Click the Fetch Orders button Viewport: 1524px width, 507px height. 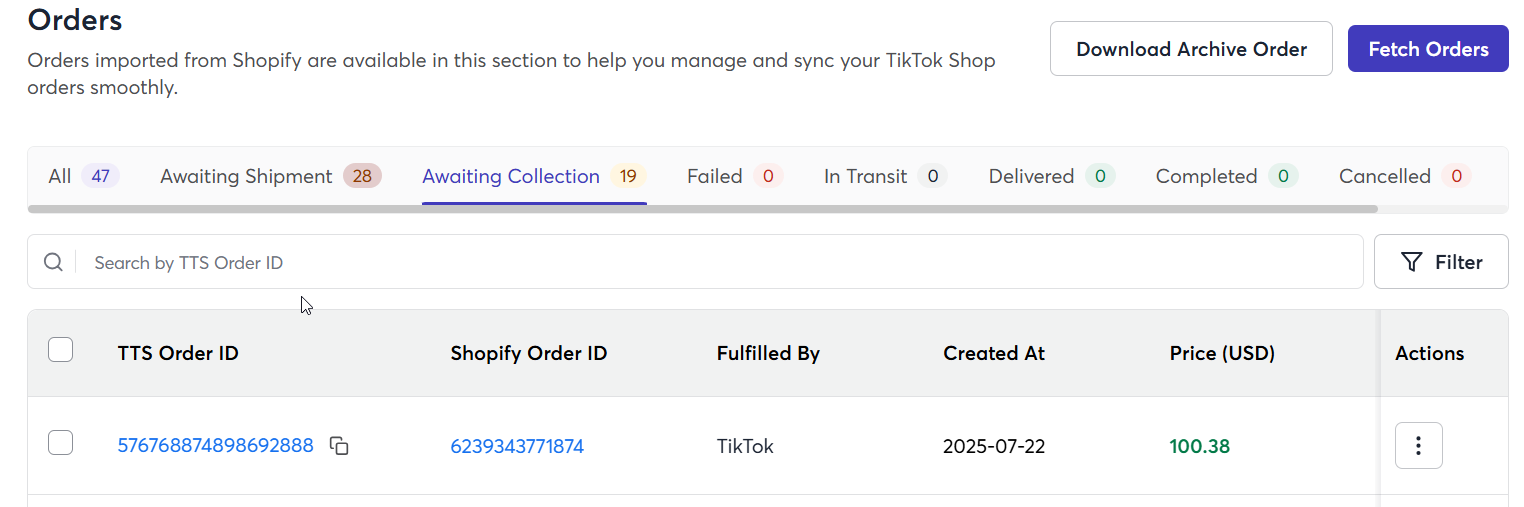pyautogui.click(x=1428, y=49)
